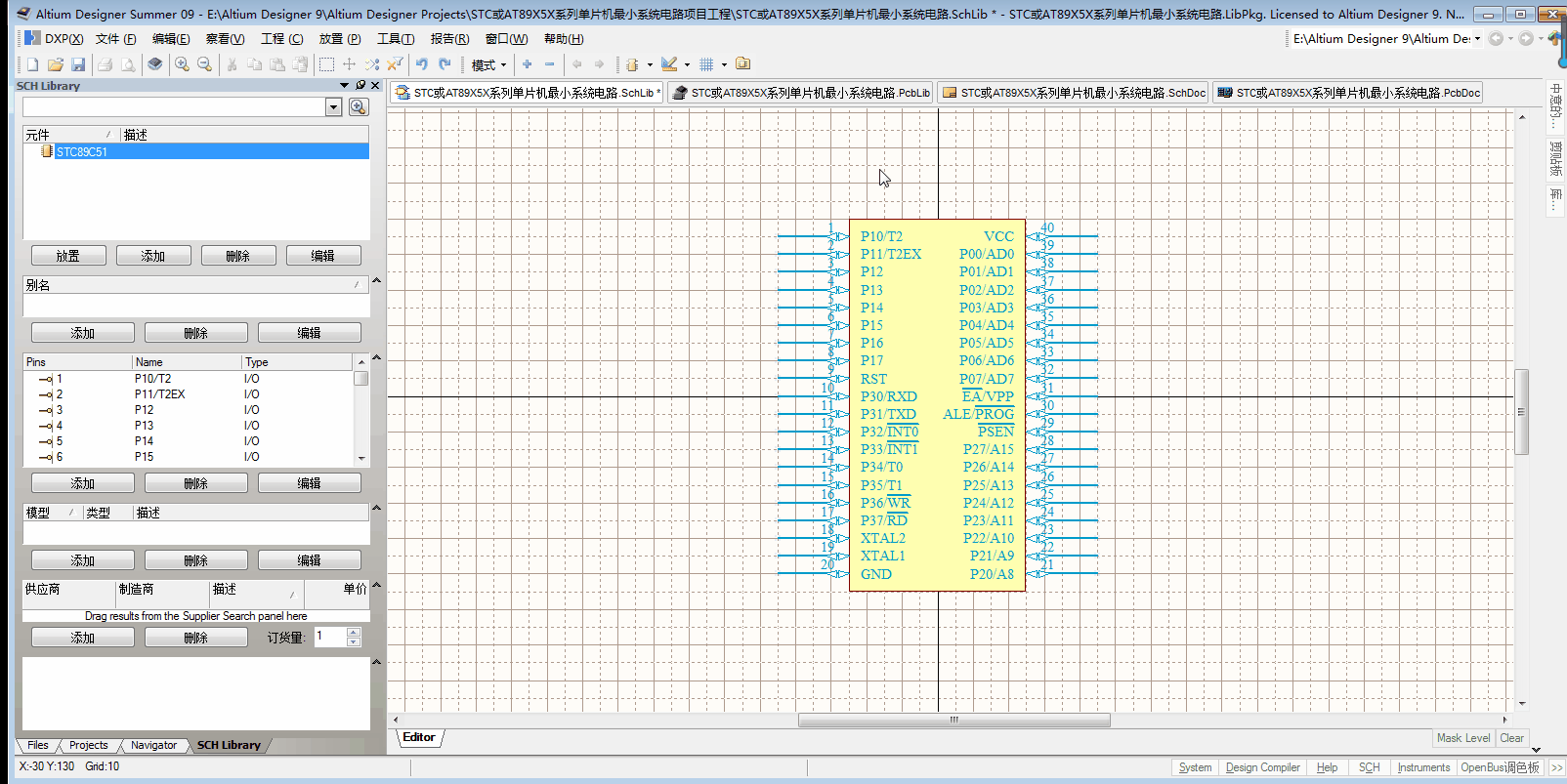Click the Mask Level button

click(x=1463, y=738)
